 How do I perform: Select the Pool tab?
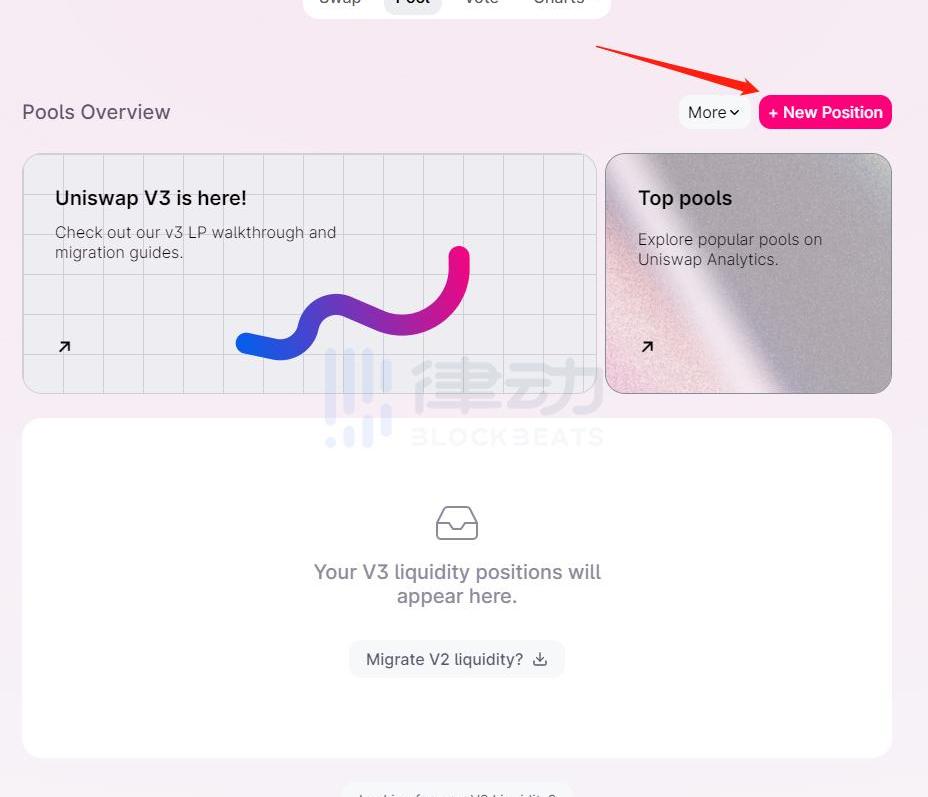413,2
